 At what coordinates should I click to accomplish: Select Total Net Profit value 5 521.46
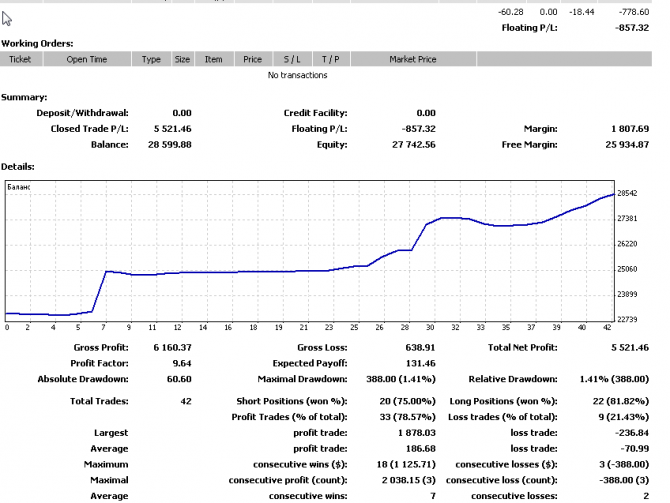pyautogui.click(x=630, y=348)
